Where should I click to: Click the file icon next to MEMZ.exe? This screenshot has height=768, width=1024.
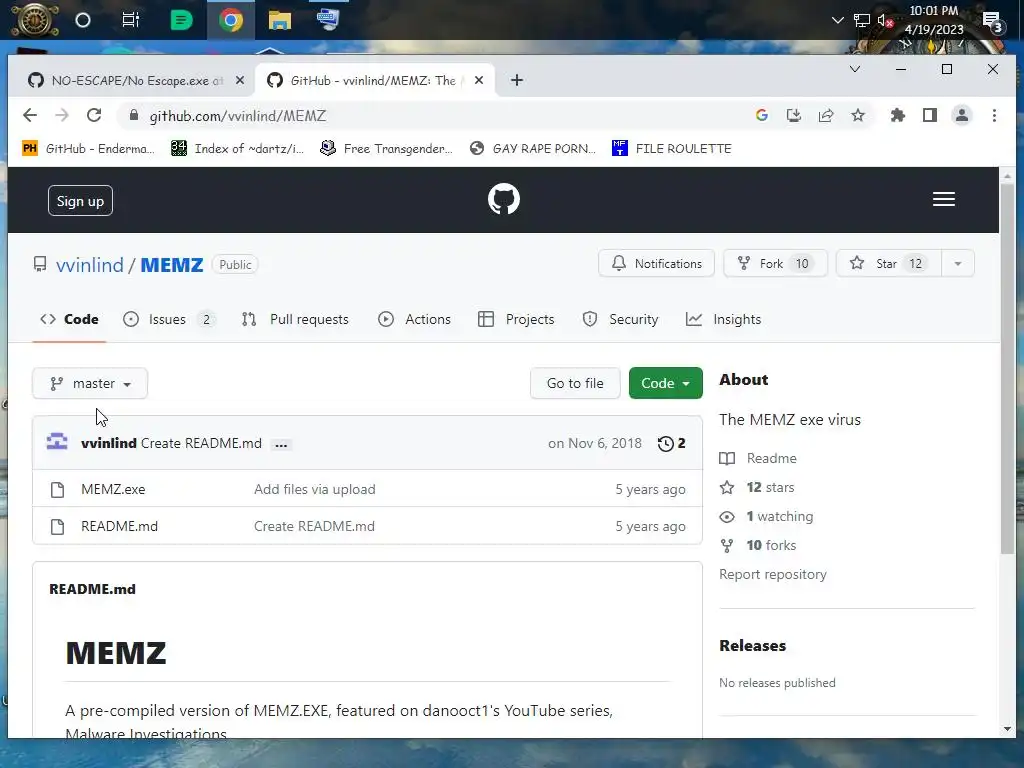(x=57, y=490)
